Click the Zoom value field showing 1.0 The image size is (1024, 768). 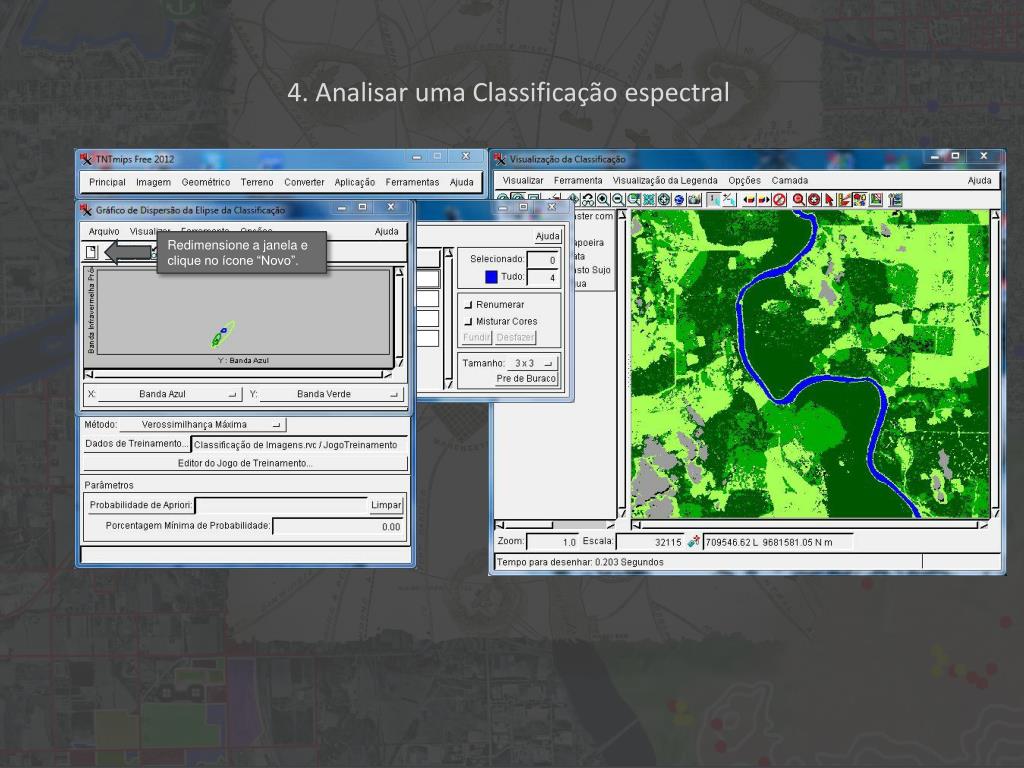point(552,542)
